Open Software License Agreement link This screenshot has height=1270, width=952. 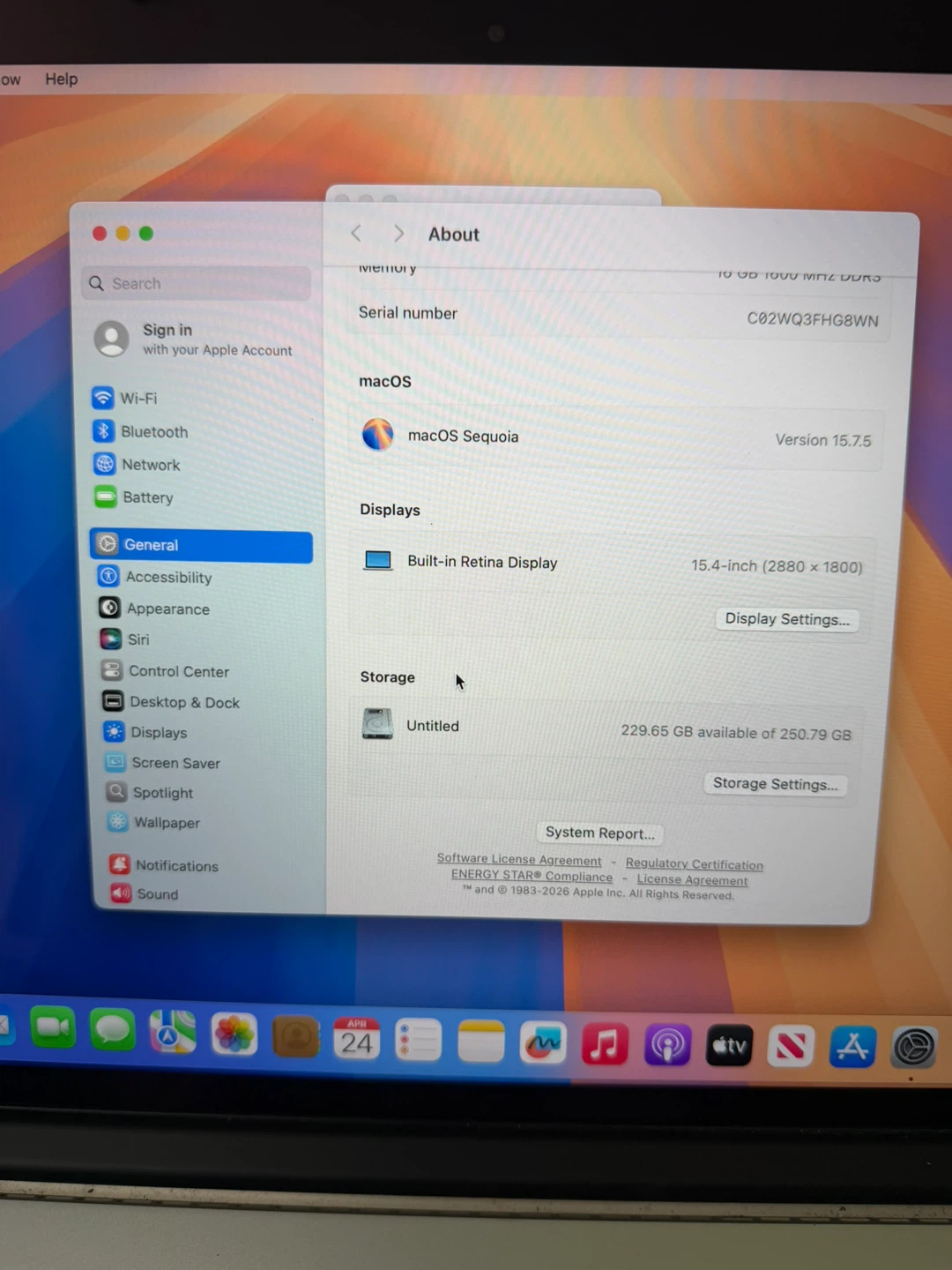click(519, 859)
